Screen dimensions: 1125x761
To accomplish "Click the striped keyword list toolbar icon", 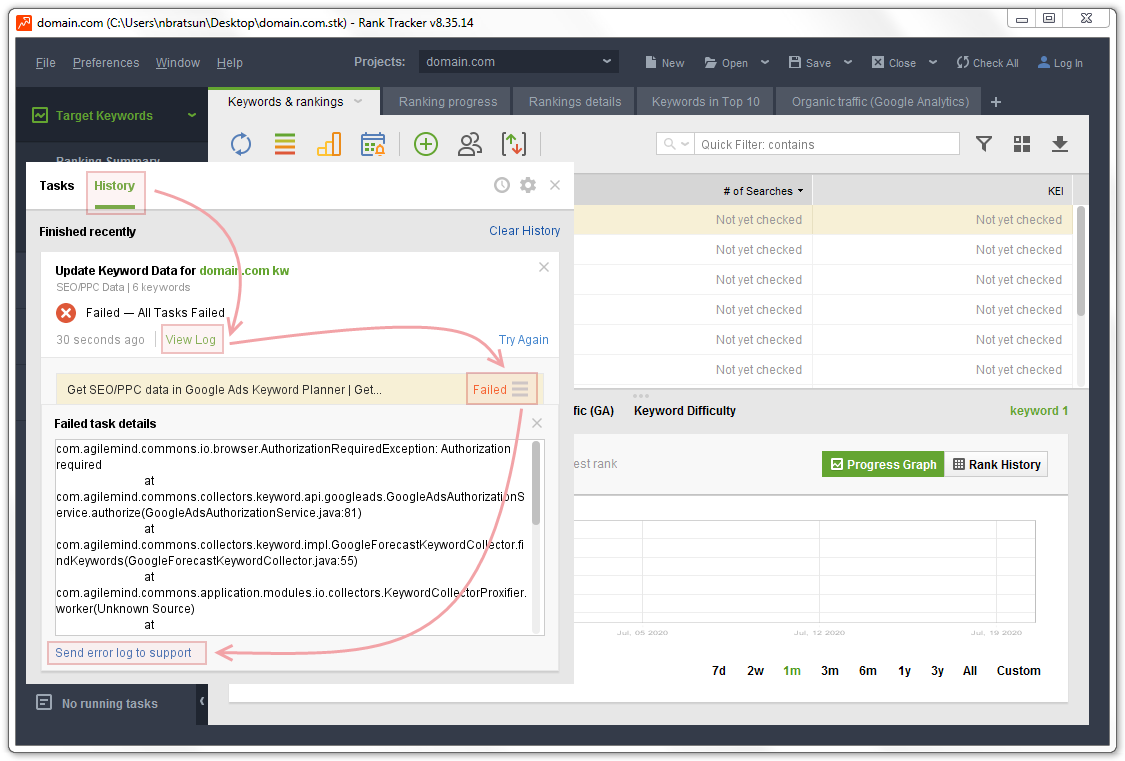I will [285, 144].
